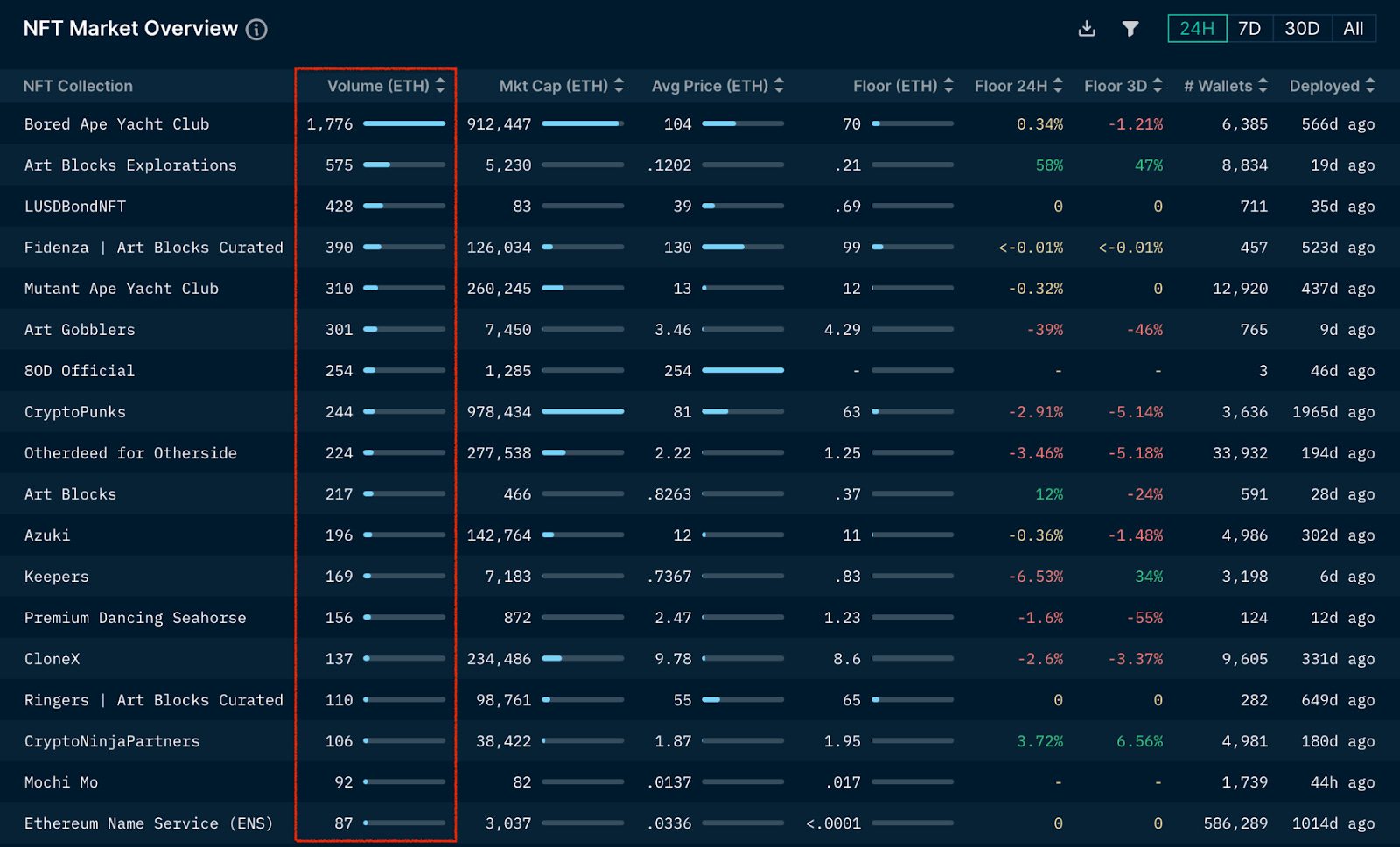Open Bored Ape Yacht Club collection

117,124
